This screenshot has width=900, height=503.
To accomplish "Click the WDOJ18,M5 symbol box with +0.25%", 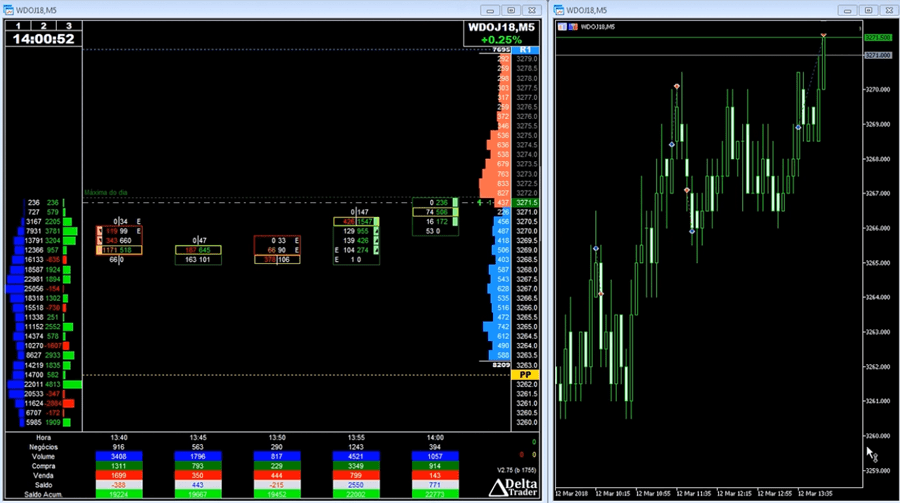I will 502,33.
